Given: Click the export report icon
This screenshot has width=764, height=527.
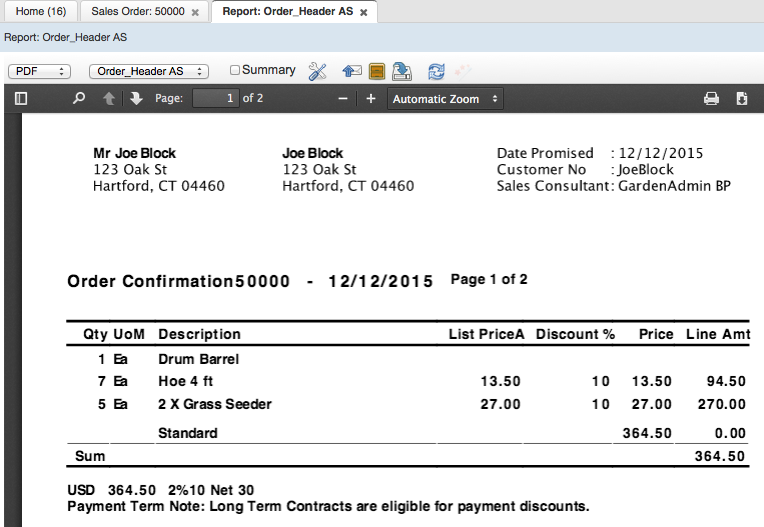Looking at the screenshot, I should [402, 71].
